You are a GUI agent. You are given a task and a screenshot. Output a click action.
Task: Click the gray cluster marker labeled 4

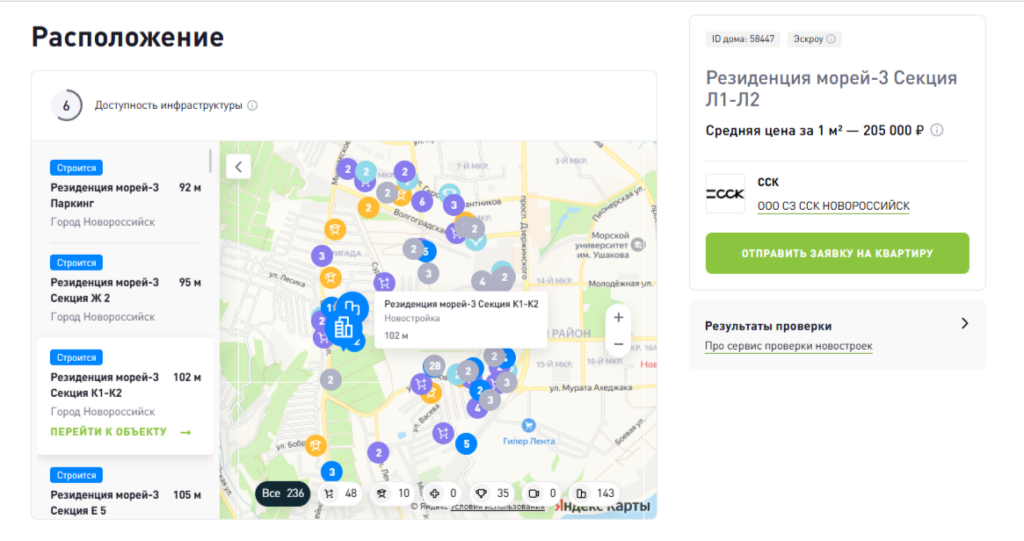click(482, 282)
